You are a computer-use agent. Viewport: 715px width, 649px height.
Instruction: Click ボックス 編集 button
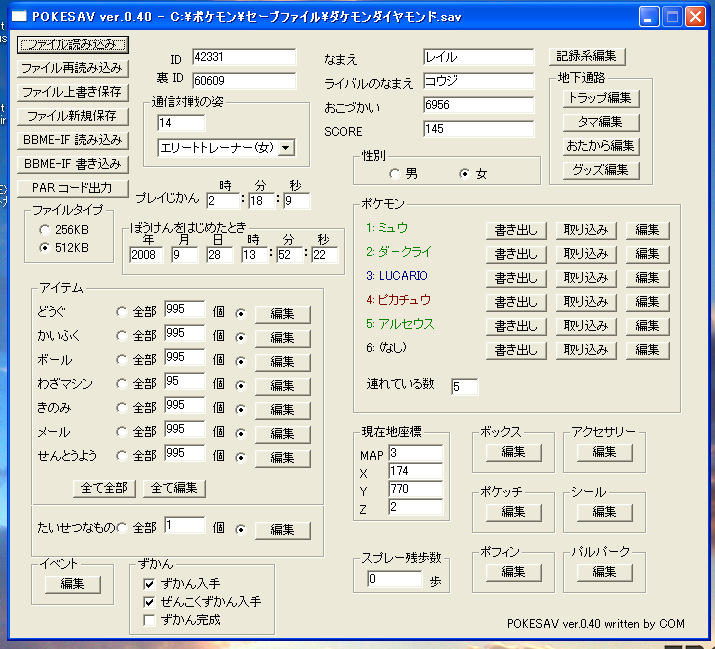click(514, 452)
